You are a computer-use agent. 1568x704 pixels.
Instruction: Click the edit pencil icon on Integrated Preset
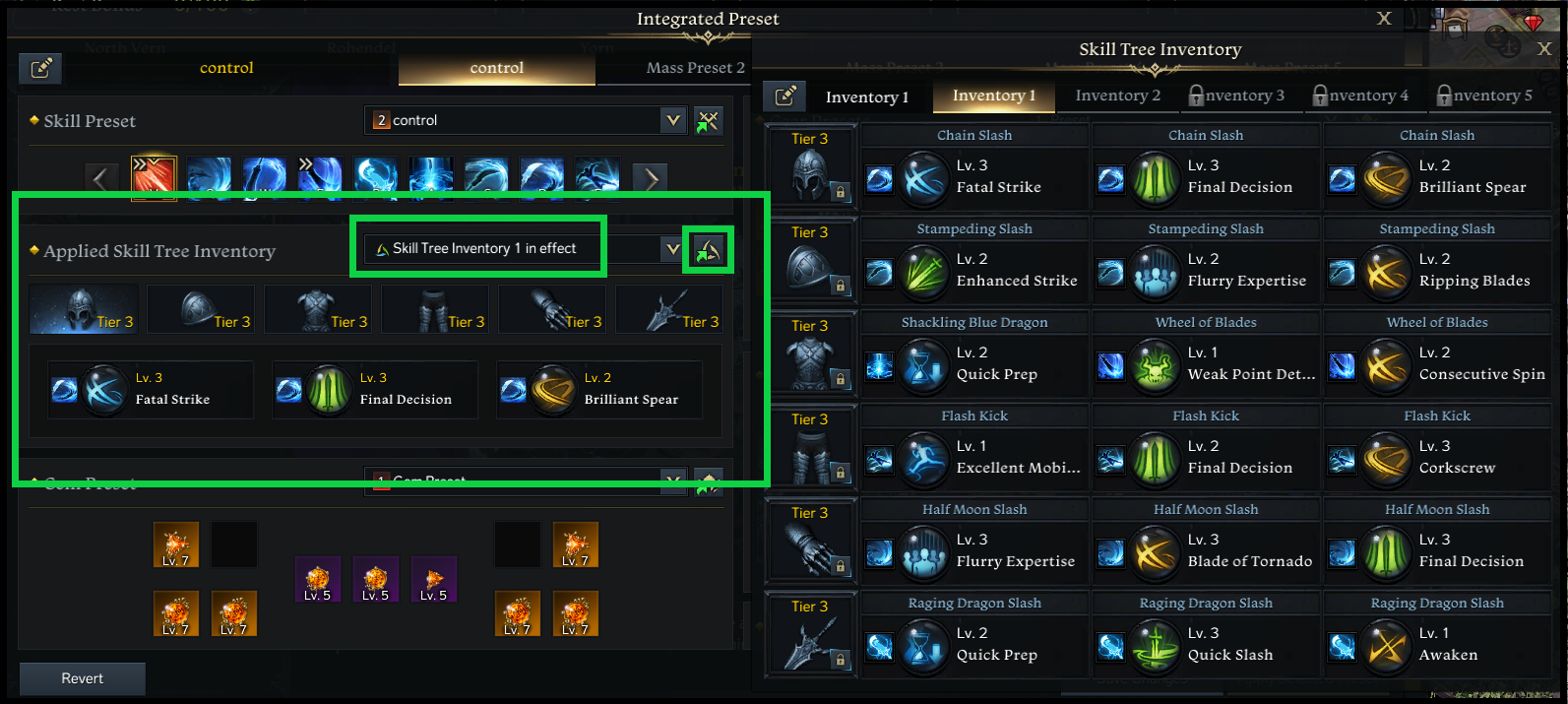pyautogui.click(x=39, y=68)
